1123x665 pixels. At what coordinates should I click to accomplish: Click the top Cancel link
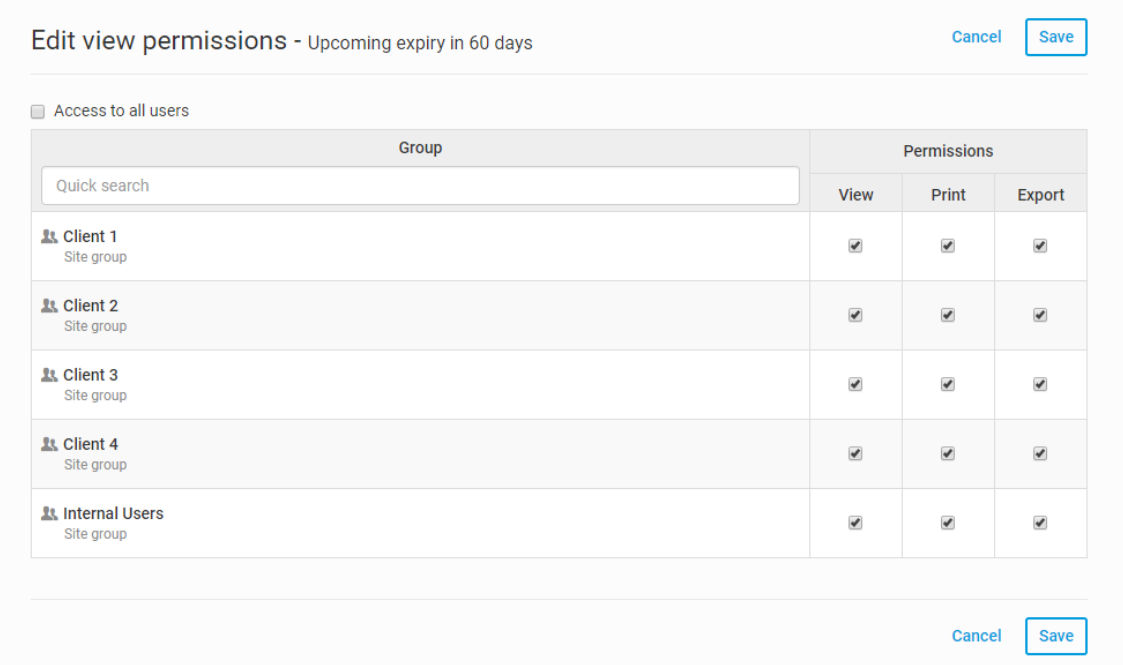(976, 37)
